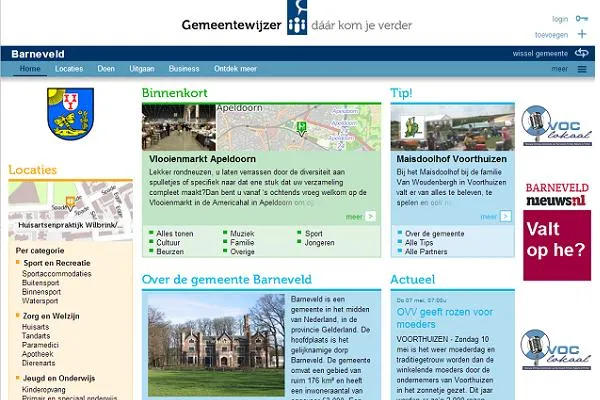
Task: Open the Watersport link
Action: click(40, 301)
